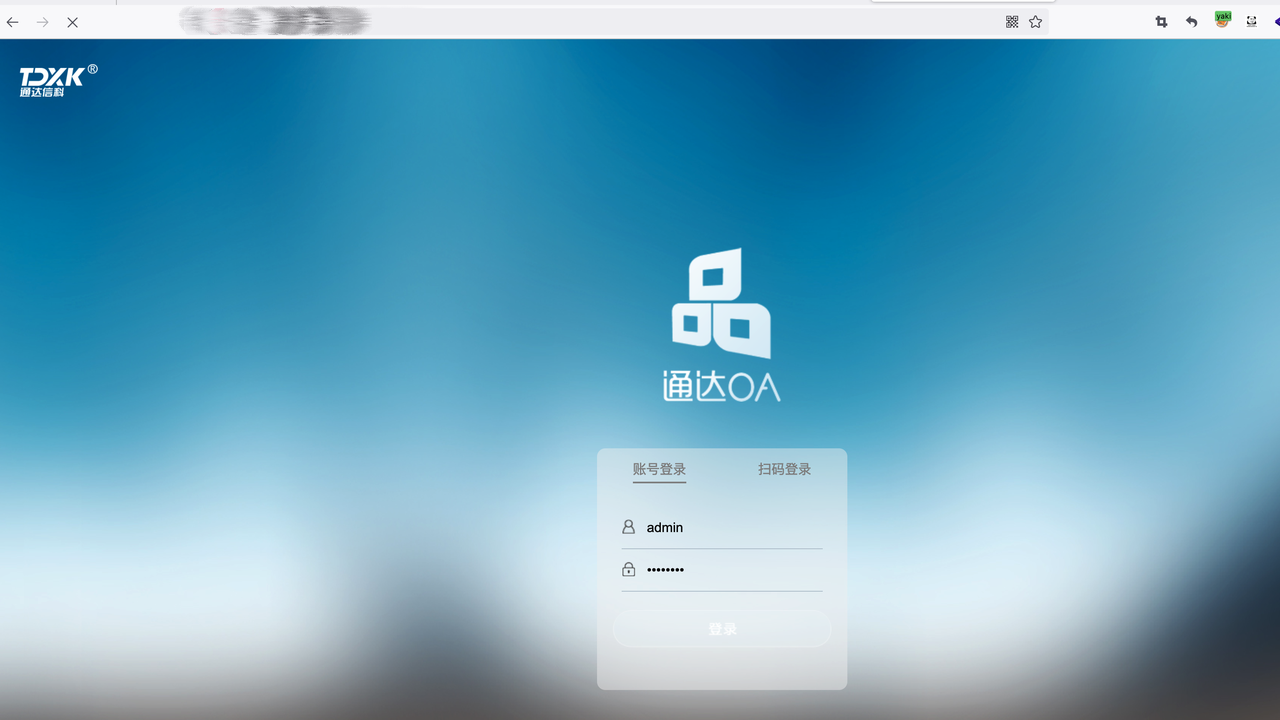Click the curved undo arrow toolbar icon
The height and width of the screenshot is (720, 1280).
tap(1191, 22)
